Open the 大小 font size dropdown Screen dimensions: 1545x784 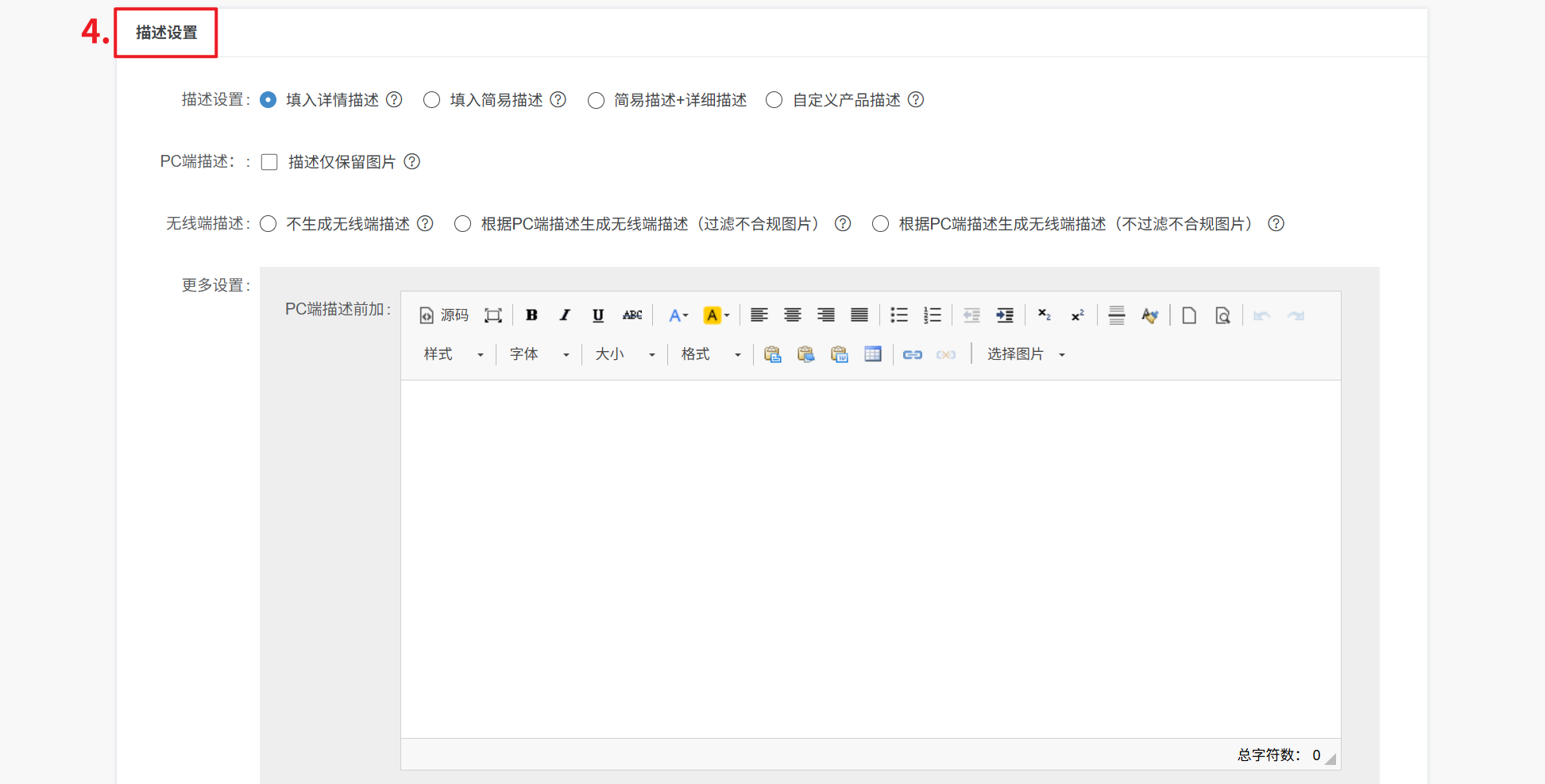click(x=625, y=354)
